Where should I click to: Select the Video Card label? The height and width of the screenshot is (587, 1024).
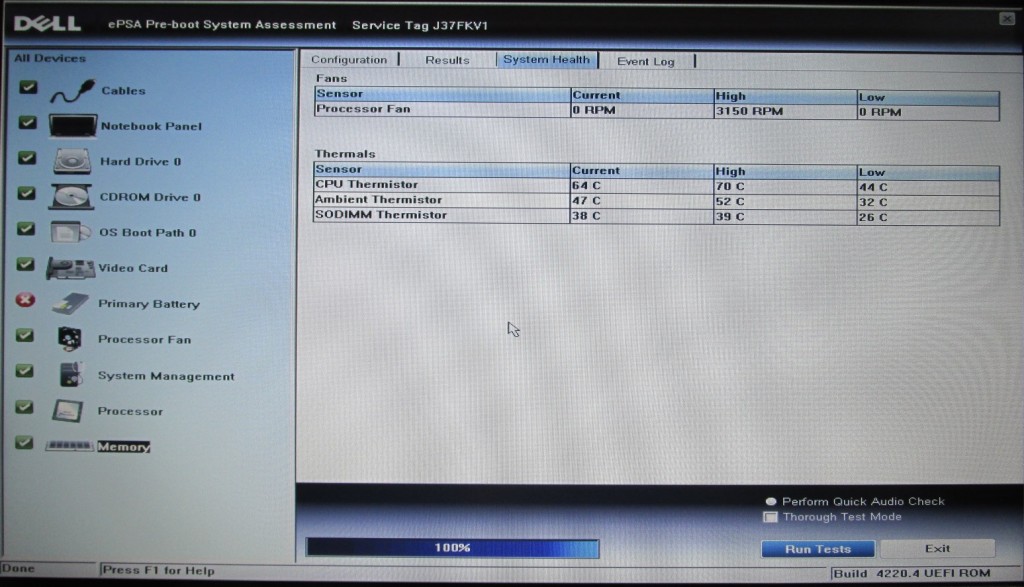(133, 268)
